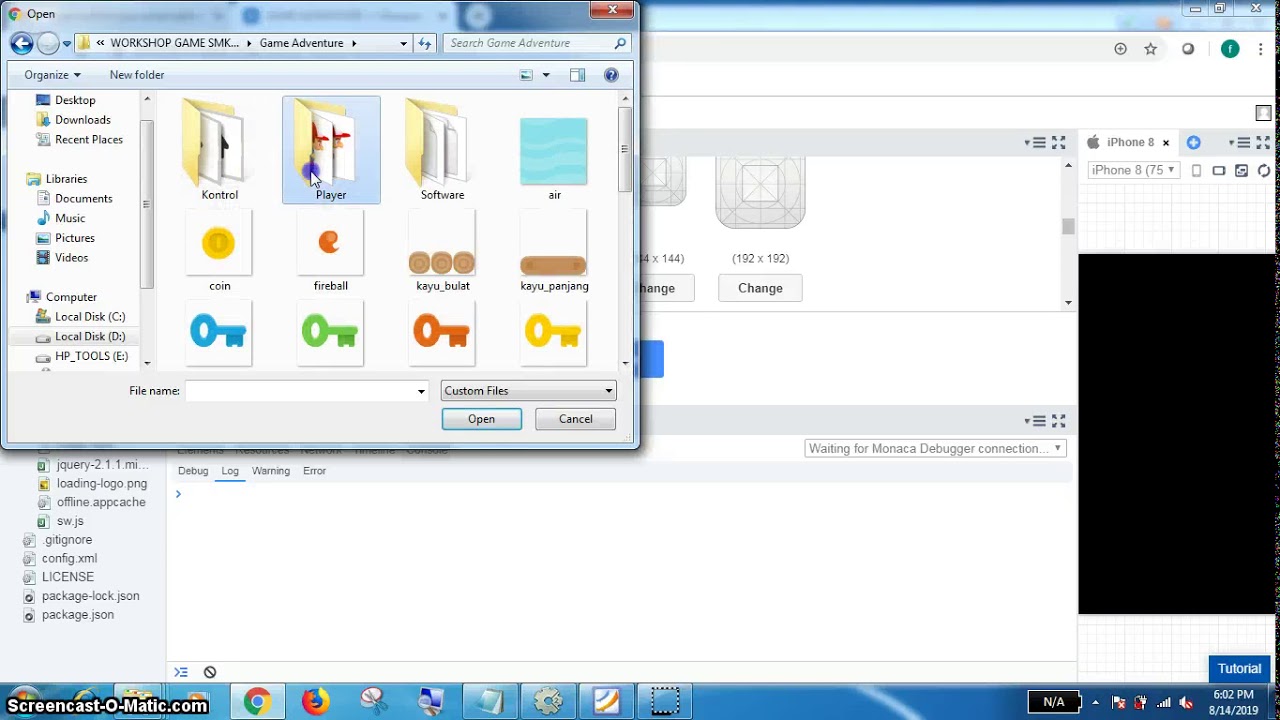Open Firefox from the Windows taskbar
The width and height of the screenshot is (1280, 720).
coord(316,701)
